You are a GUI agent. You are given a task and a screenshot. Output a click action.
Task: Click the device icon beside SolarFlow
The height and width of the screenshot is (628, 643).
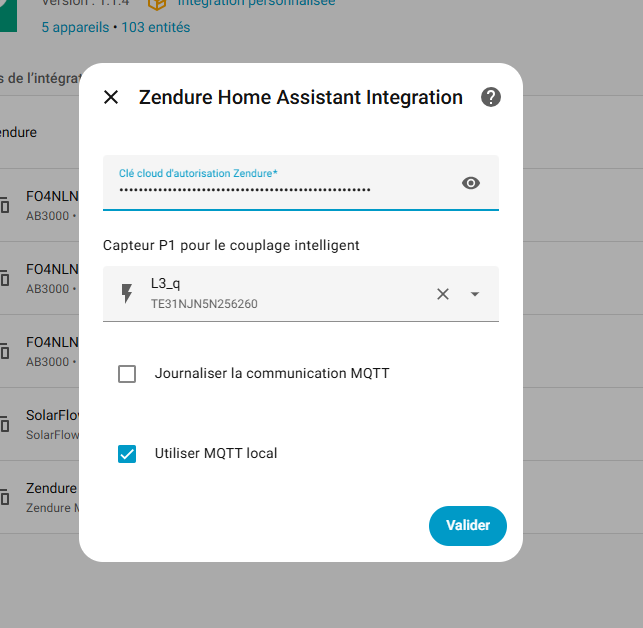[x=5, y=425]
